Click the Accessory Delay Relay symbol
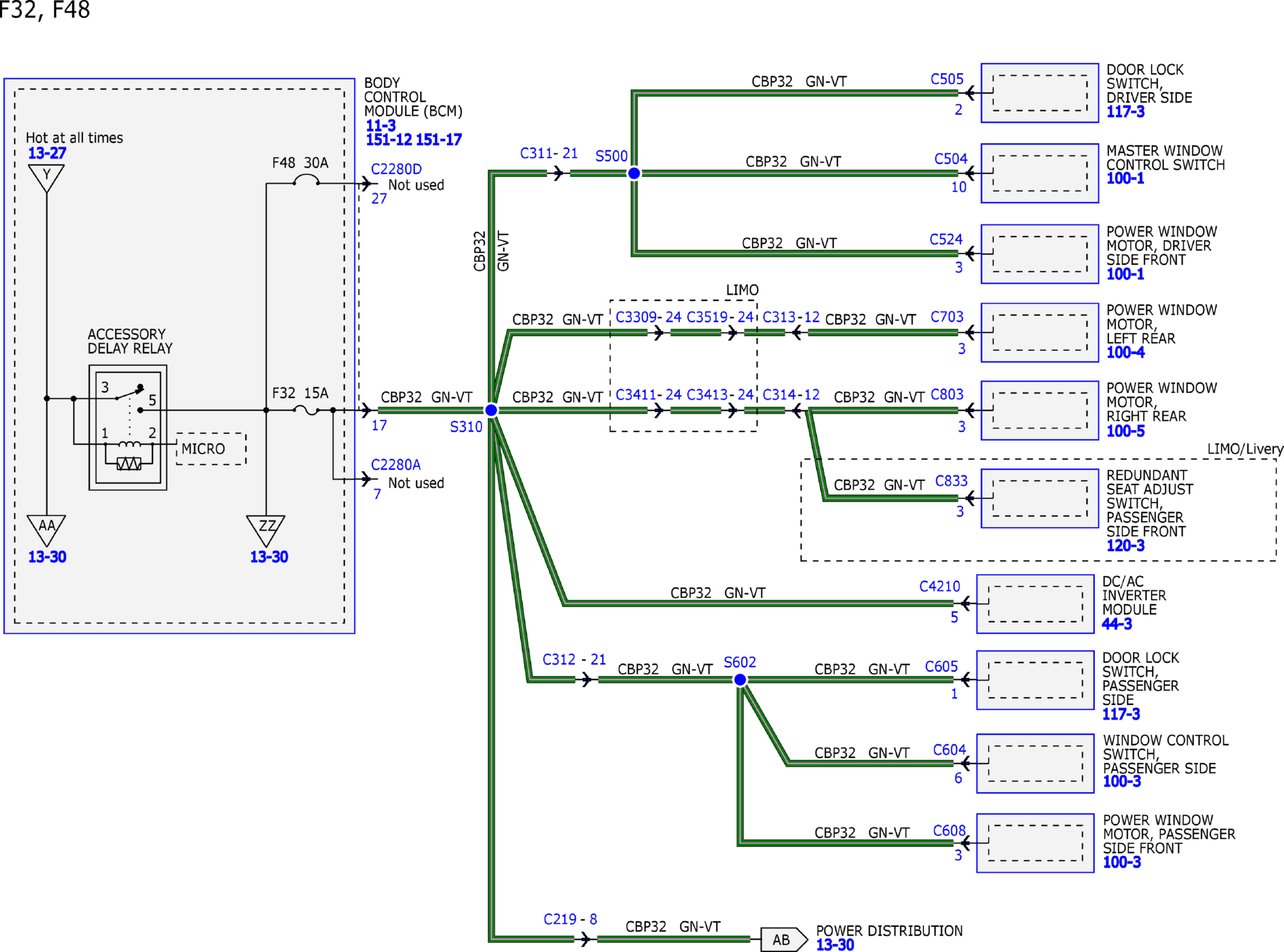Screen dimensions: 1284x952 128,427
